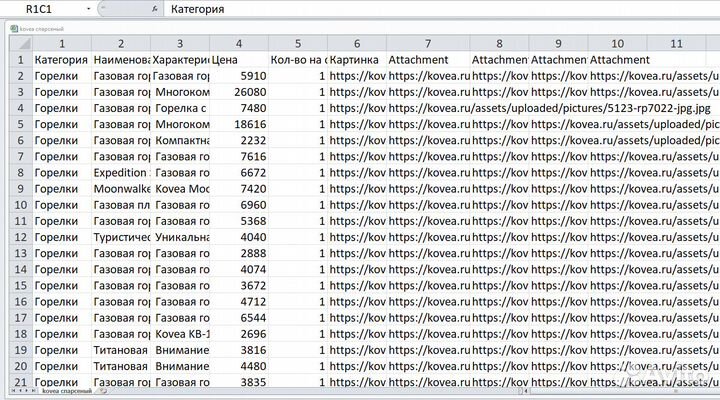The image size is (720, 400).
Task: Select price cell 3816
Action: pos(239,350)
